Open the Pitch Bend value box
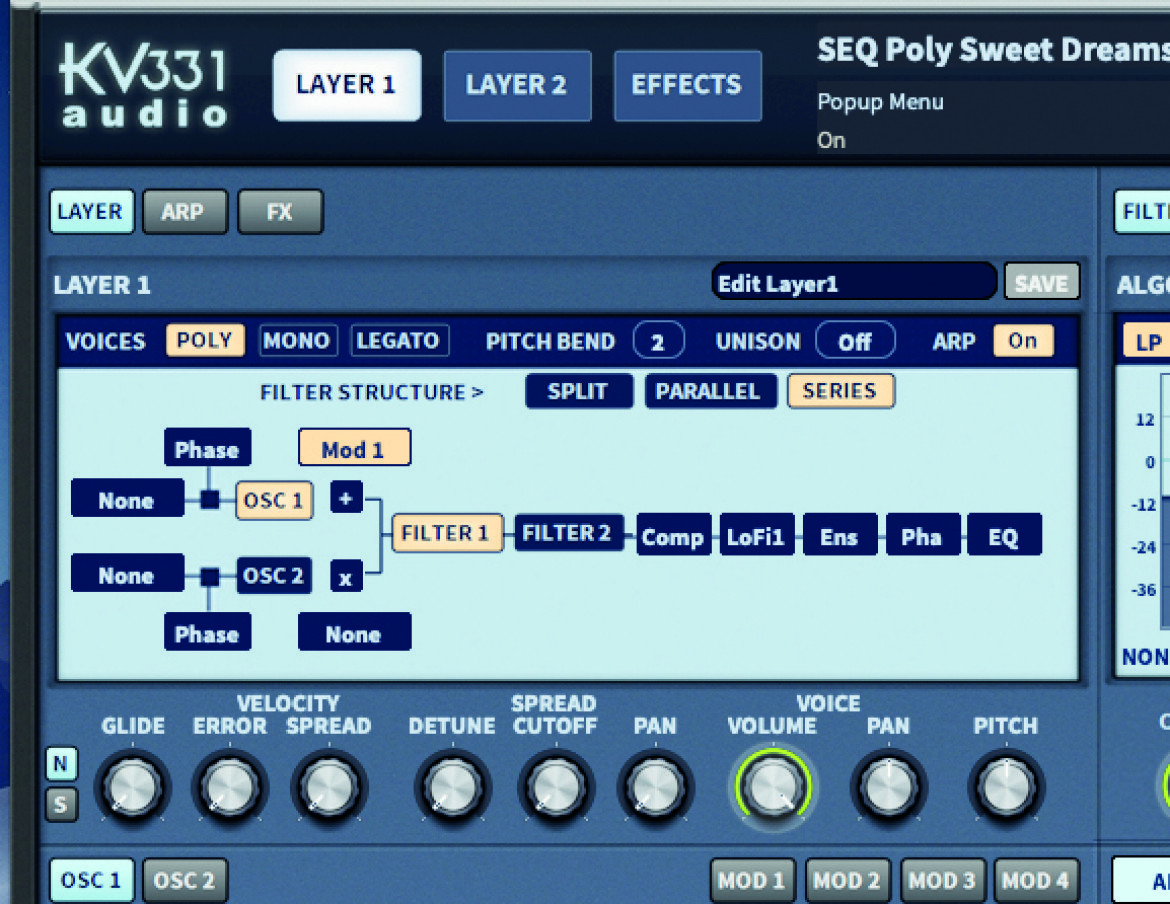 658,342
